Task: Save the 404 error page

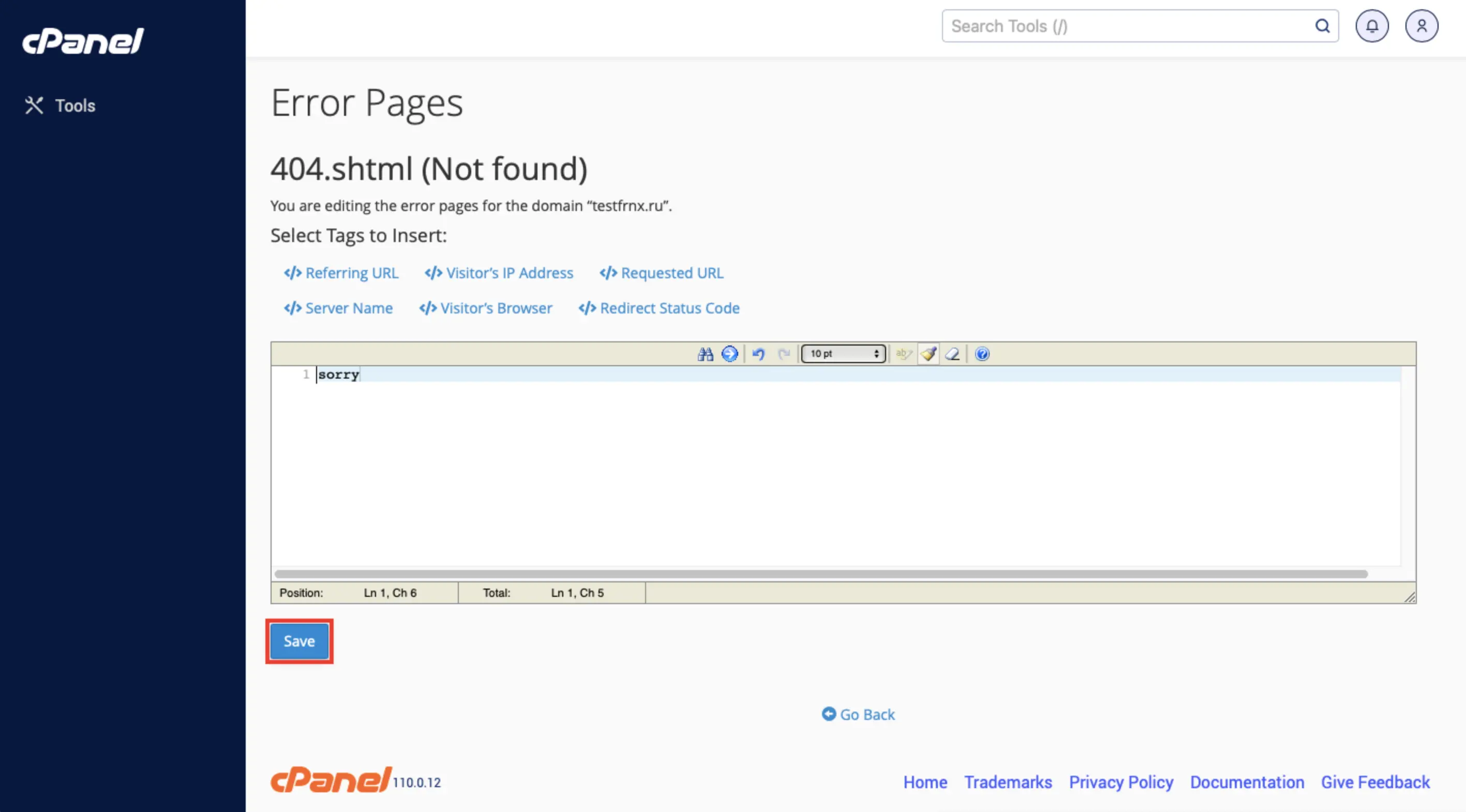Action: 300,641
